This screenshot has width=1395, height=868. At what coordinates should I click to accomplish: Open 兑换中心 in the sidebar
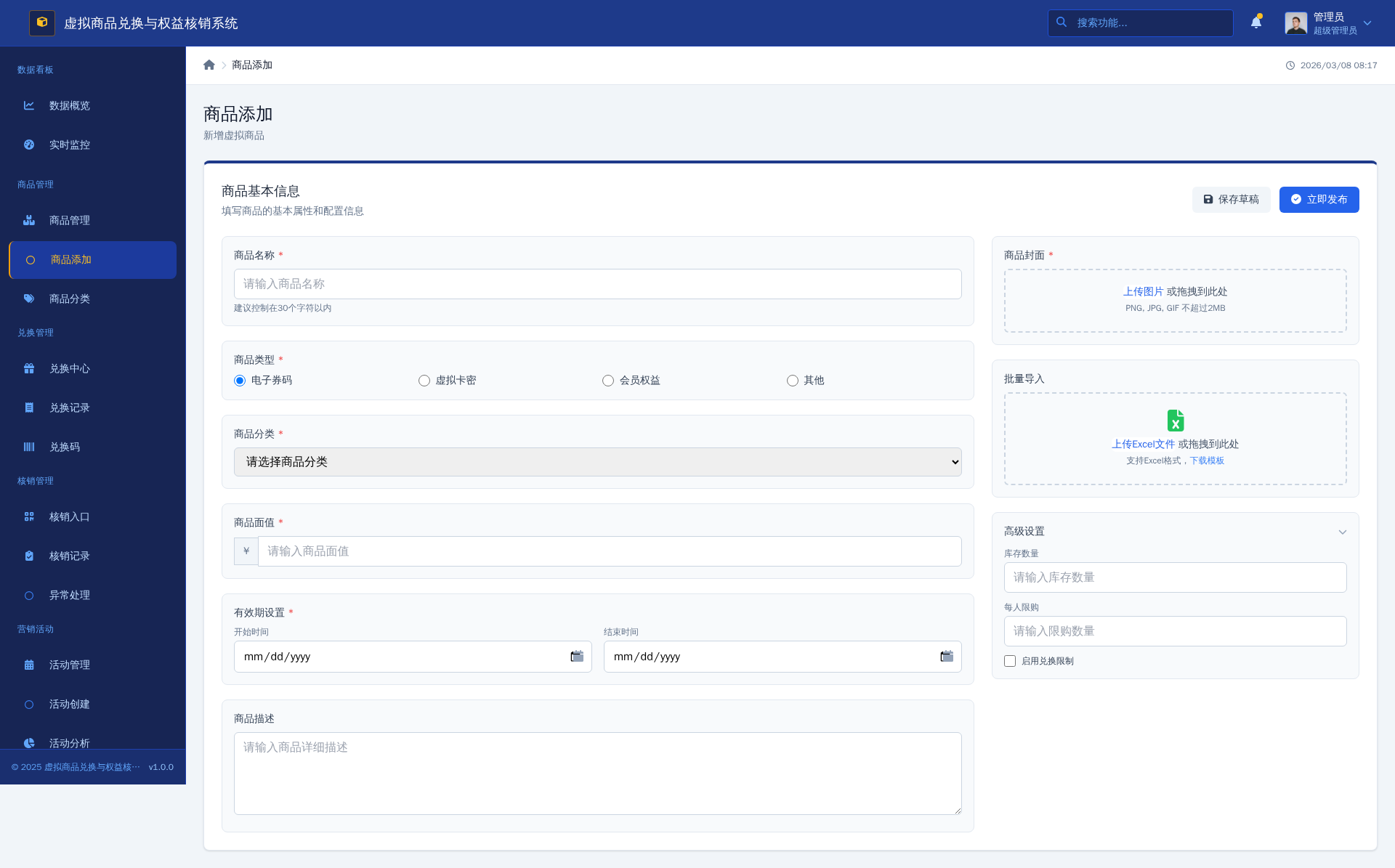coord(70,368)
